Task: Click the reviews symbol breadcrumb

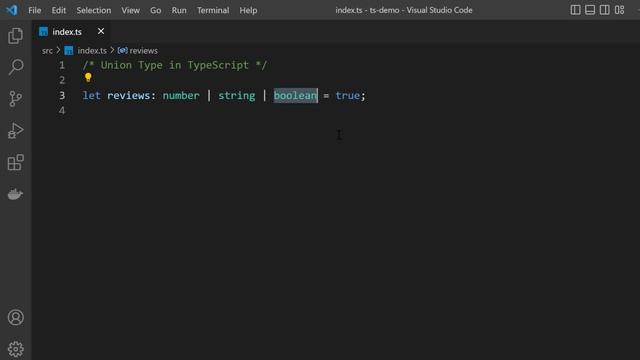Action: click(143, 51)
